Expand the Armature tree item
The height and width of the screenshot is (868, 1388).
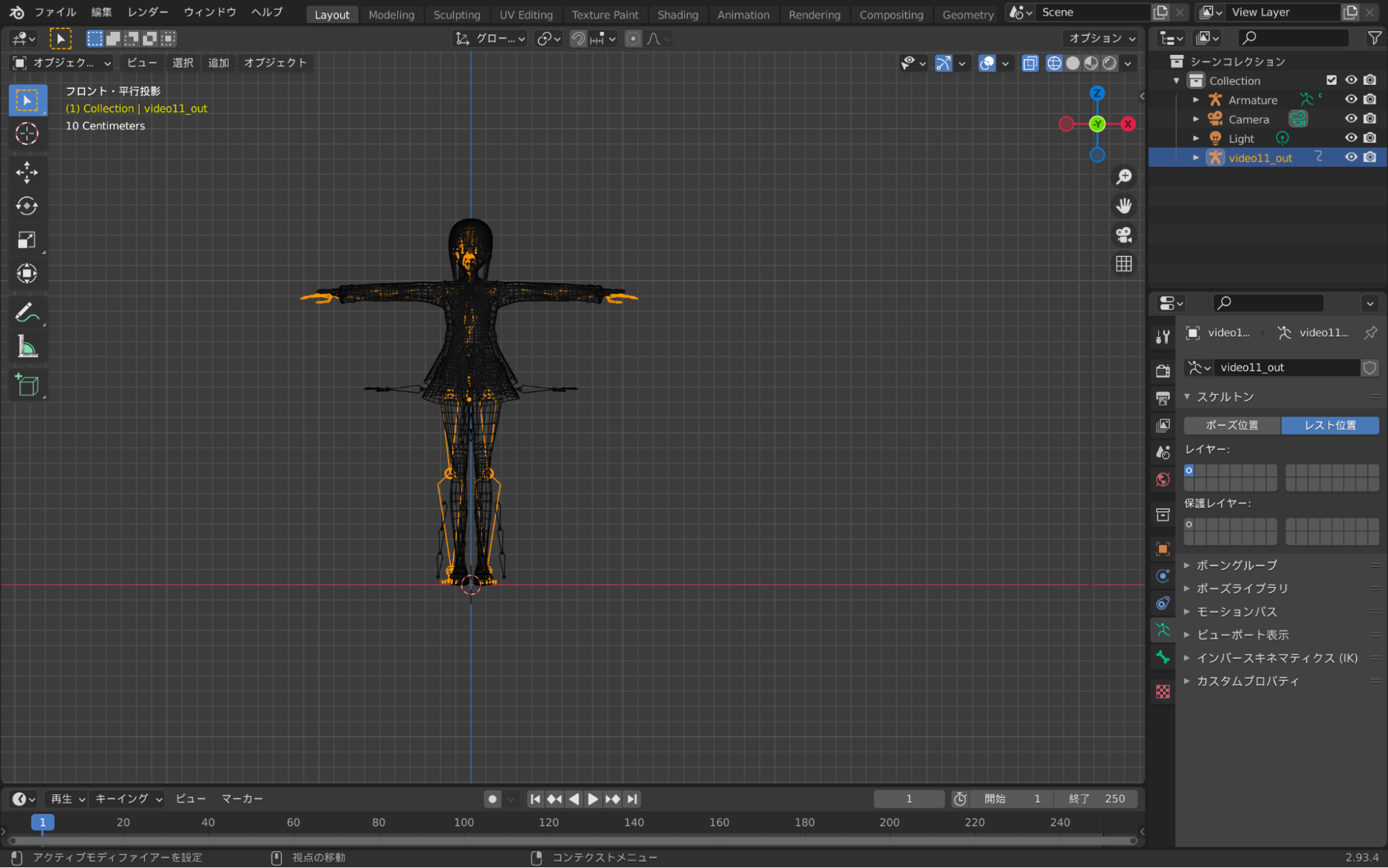pos(1196,100)
